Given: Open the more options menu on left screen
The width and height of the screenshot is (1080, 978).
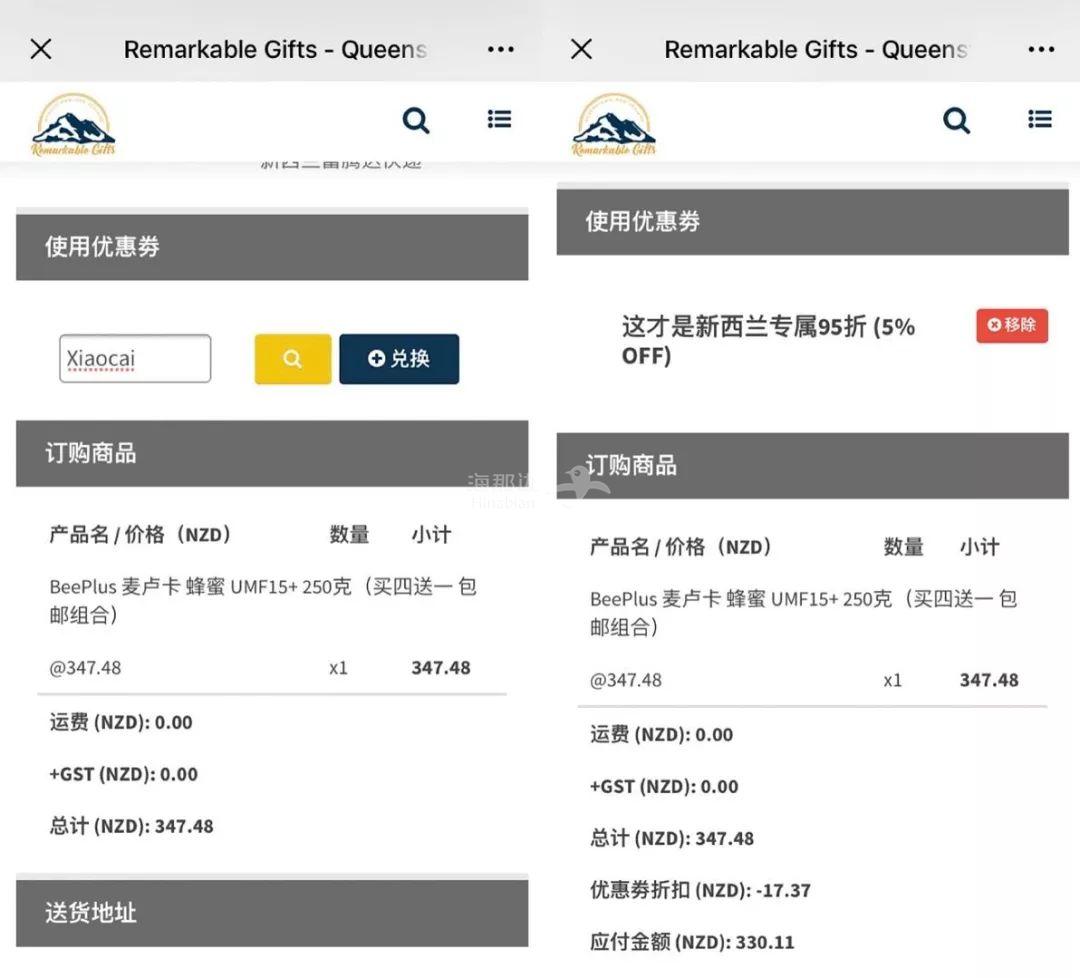Looking at the screenshot, I should click(501, 50).
